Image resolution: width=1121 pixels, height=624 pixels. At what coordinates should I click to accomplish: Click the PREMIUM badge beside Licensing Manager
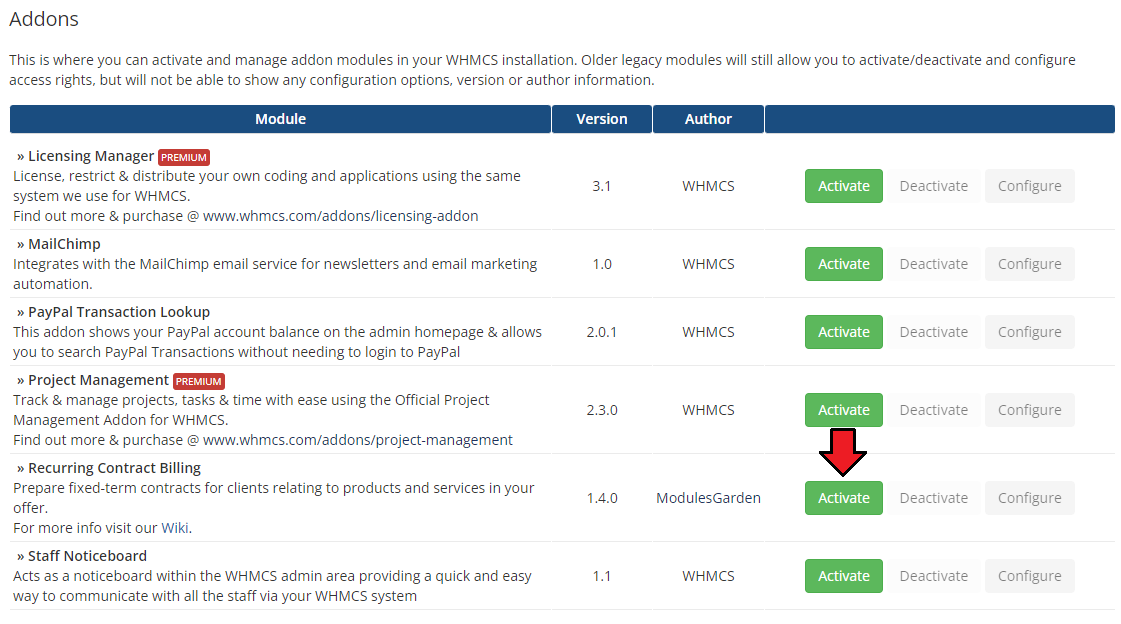tap(184, 157)
